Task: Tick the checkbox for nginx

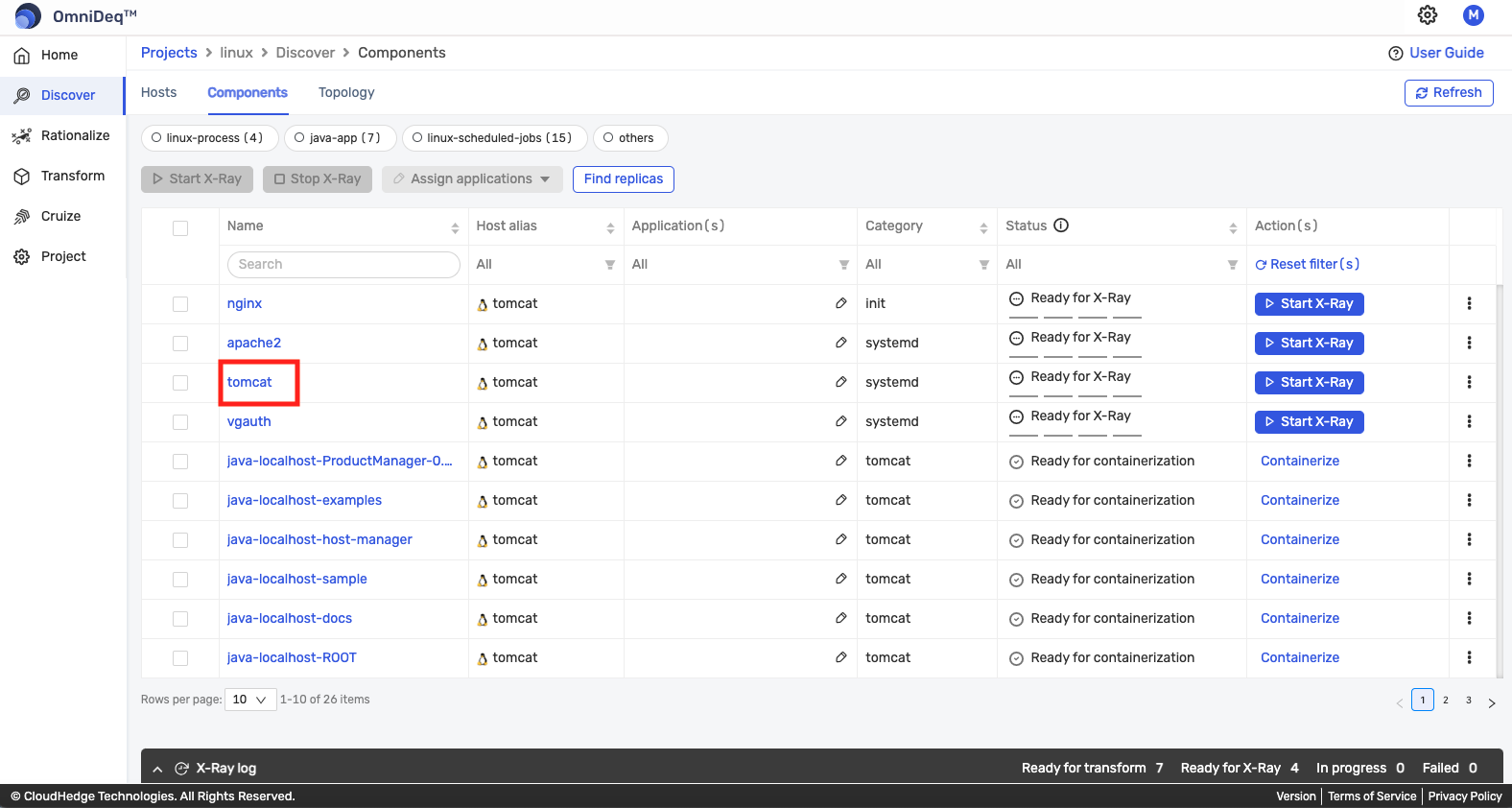Action: [180, 303]
